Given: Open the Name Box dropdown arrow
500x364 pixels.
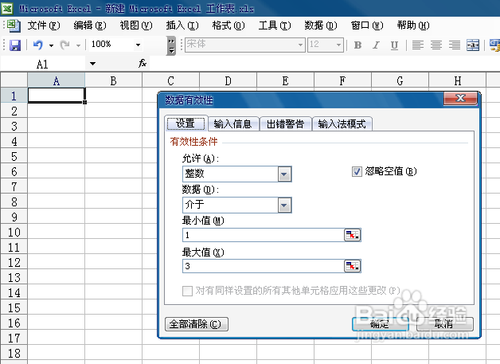Looking at the screenshot, I should point(92,63).
